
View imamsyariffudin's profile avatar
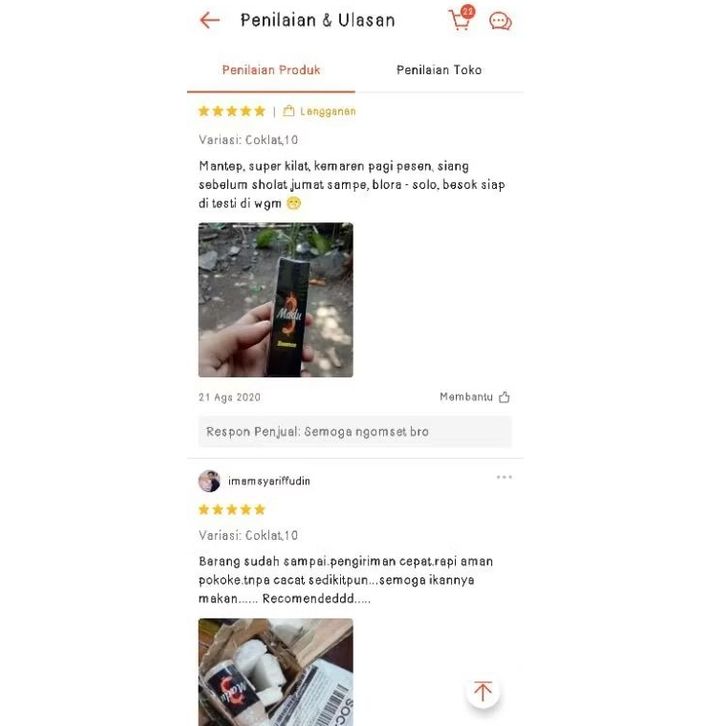[x=209, y=481]
